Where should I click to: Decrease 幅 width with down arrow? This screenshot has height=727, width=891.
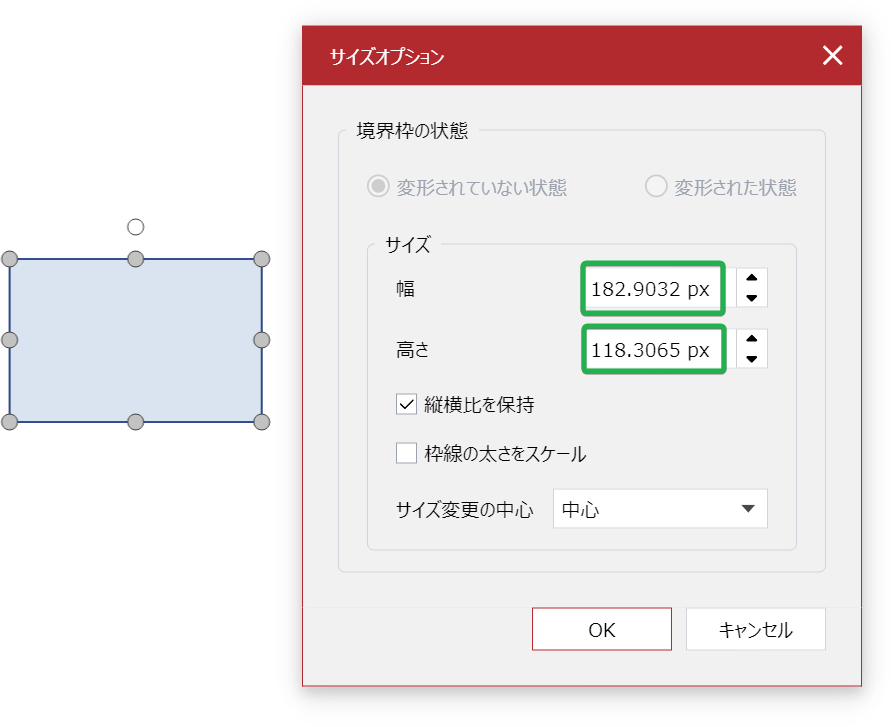[x=752, y=298]
